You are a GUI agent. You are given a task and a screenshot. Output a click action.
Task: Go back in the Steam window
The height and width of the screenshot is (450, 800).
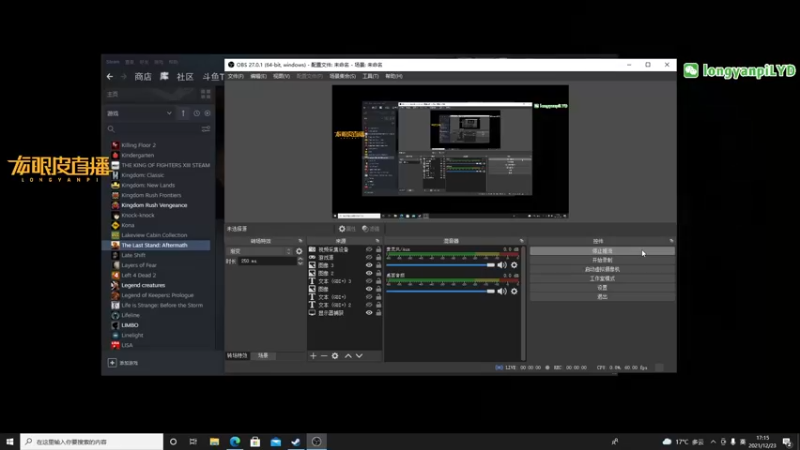click(x=110, y=77)
